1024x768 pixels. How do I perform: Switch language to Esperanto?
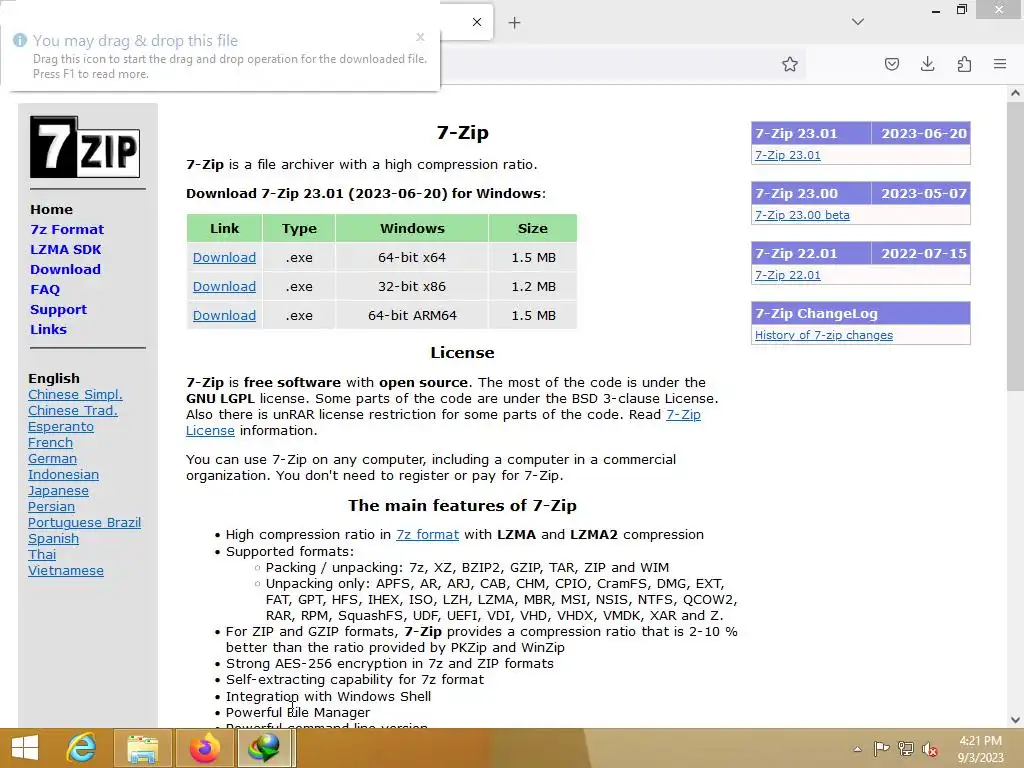pyautogui.click(x=61, y=426)
